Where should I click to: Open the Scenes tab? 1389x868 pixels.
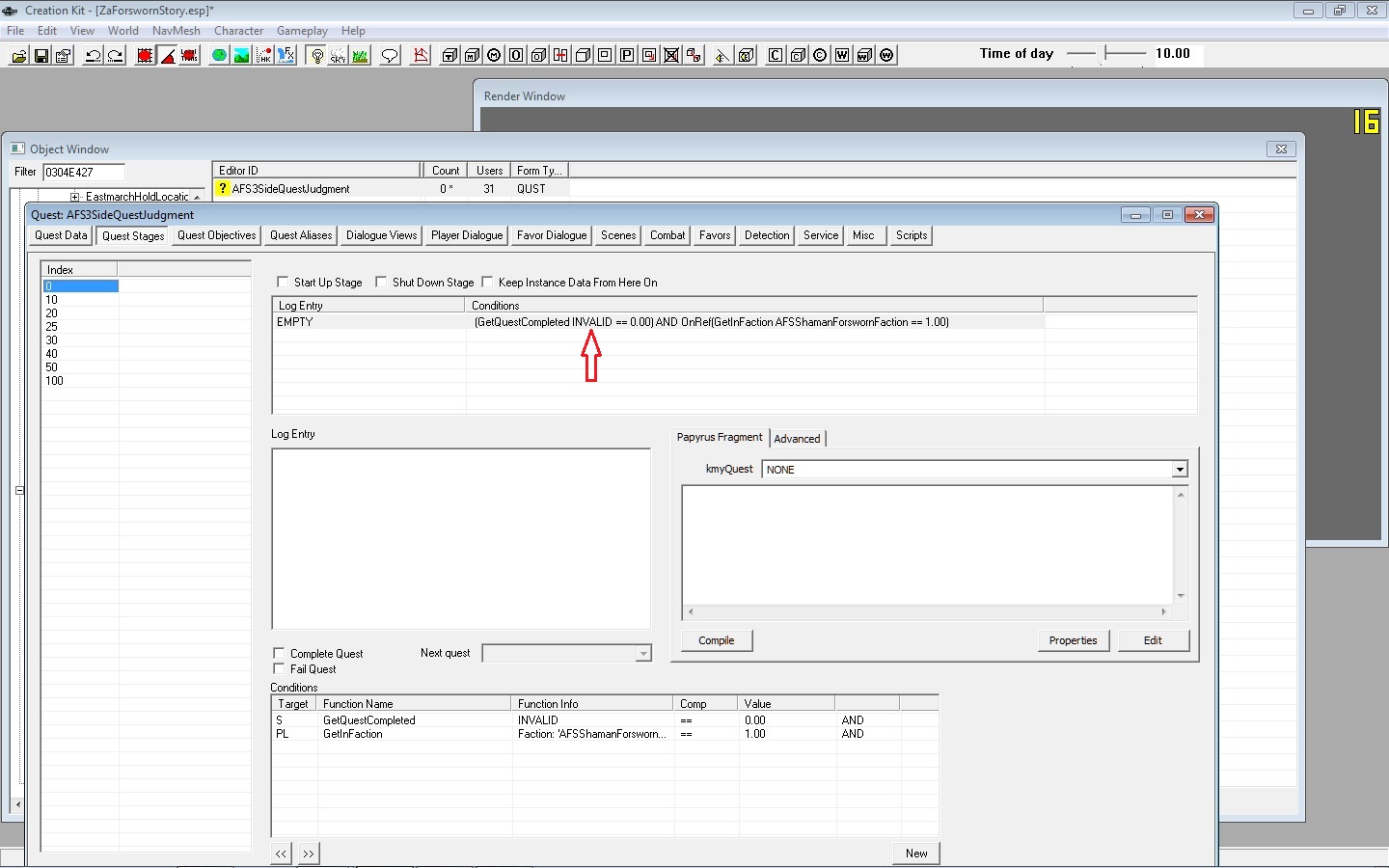pos(618,235)
